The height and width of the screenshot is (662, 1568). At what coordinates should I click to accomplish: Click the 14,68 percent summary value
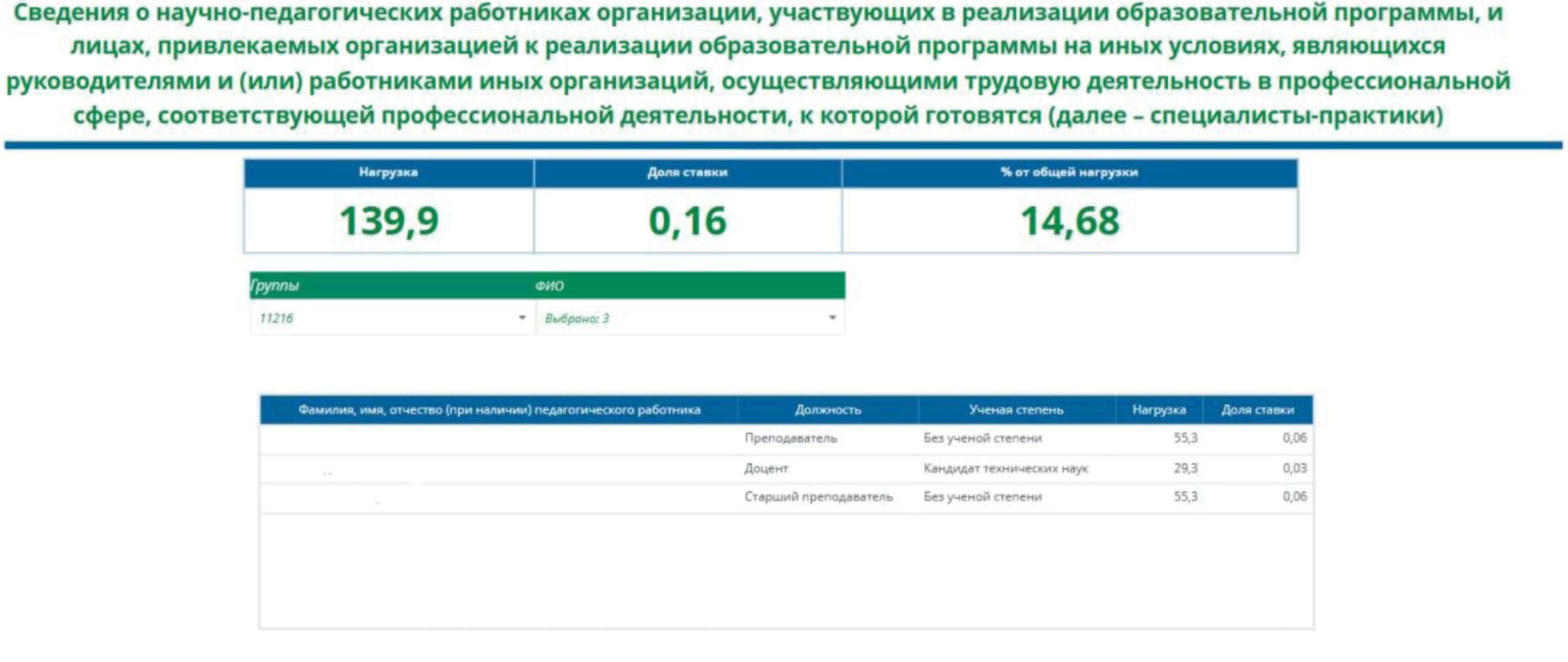[1069, 221]
